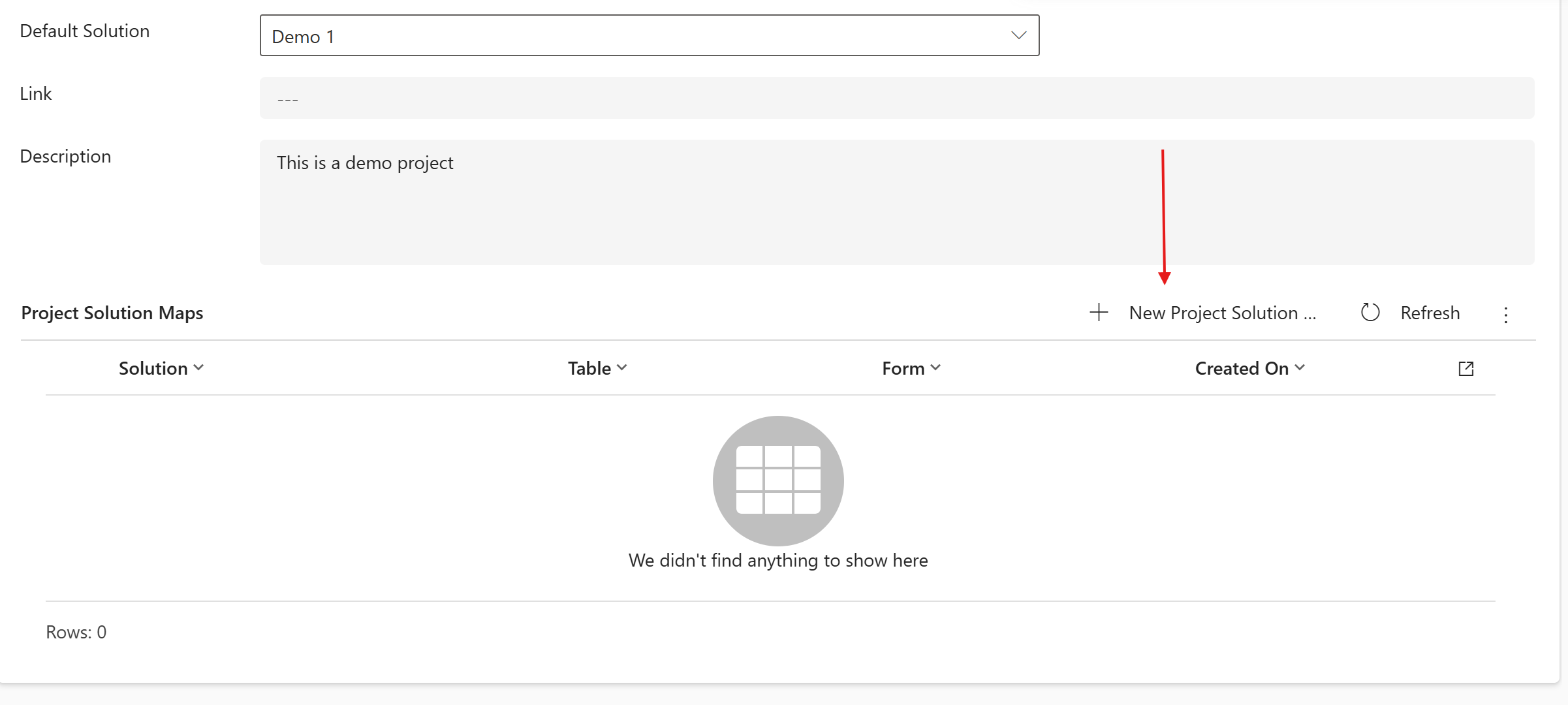Screen dimensions: 1568x705
Task: Expand the Form column chevron
Action: [935, 368]
